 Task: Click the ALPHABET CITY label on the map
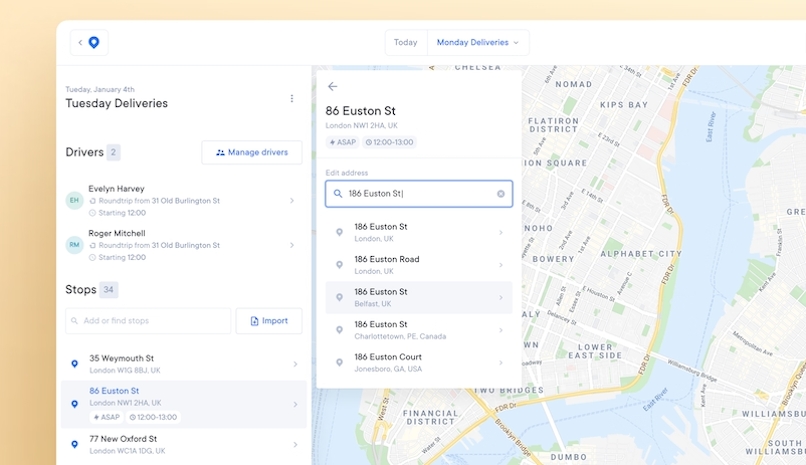pyautogui.click(x=641, y=254)
